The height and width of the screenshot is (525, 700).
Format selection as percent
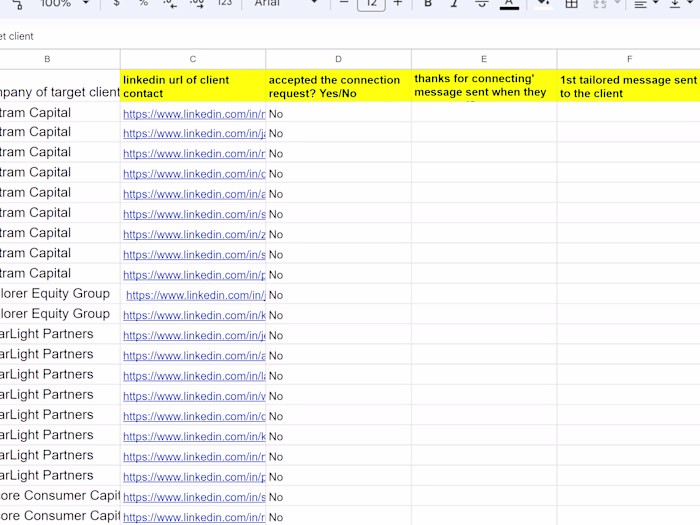(143, 3)
